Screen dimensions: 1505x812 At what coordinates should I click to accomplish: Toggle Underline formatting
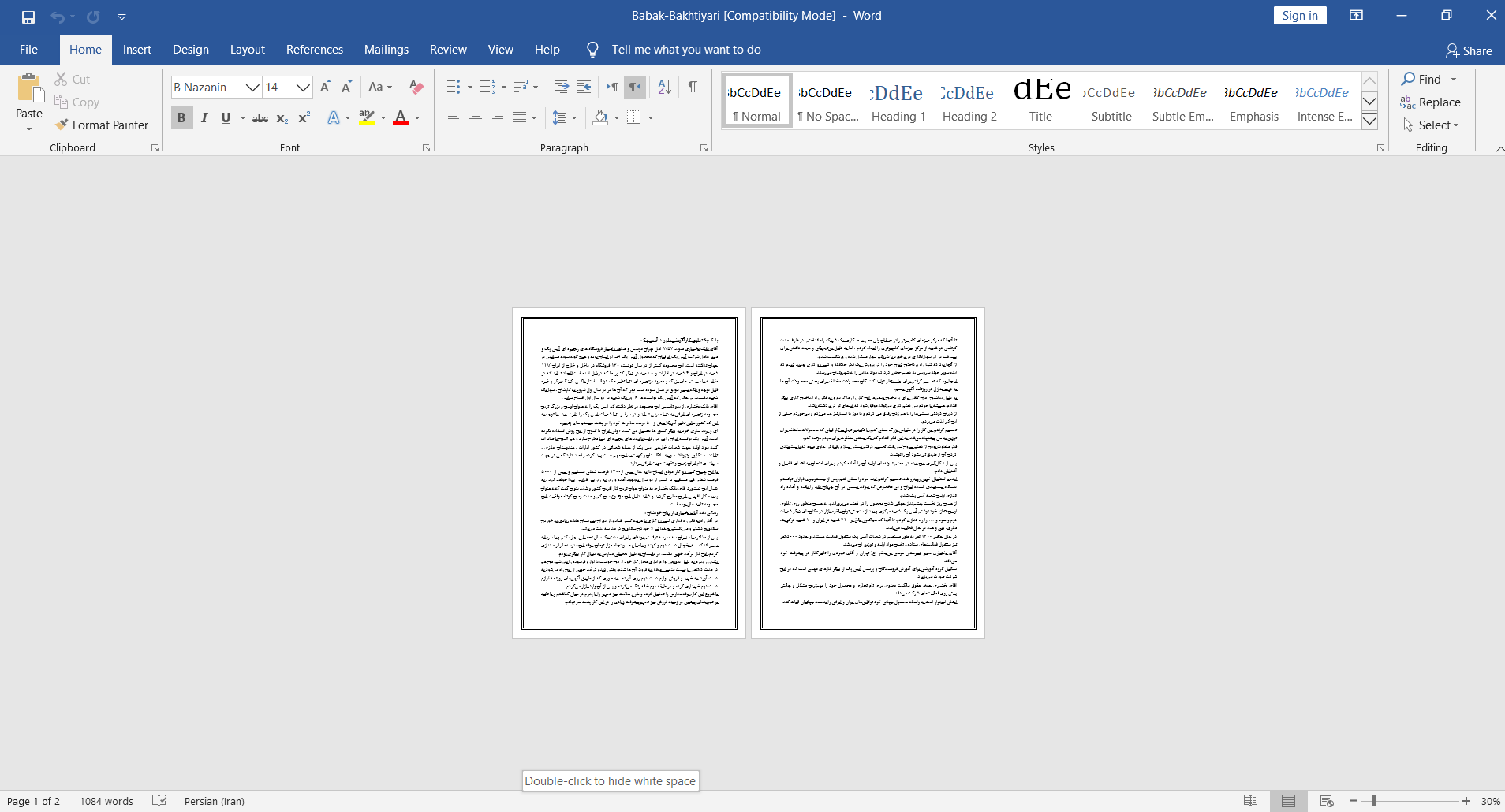tap(226, 117)
